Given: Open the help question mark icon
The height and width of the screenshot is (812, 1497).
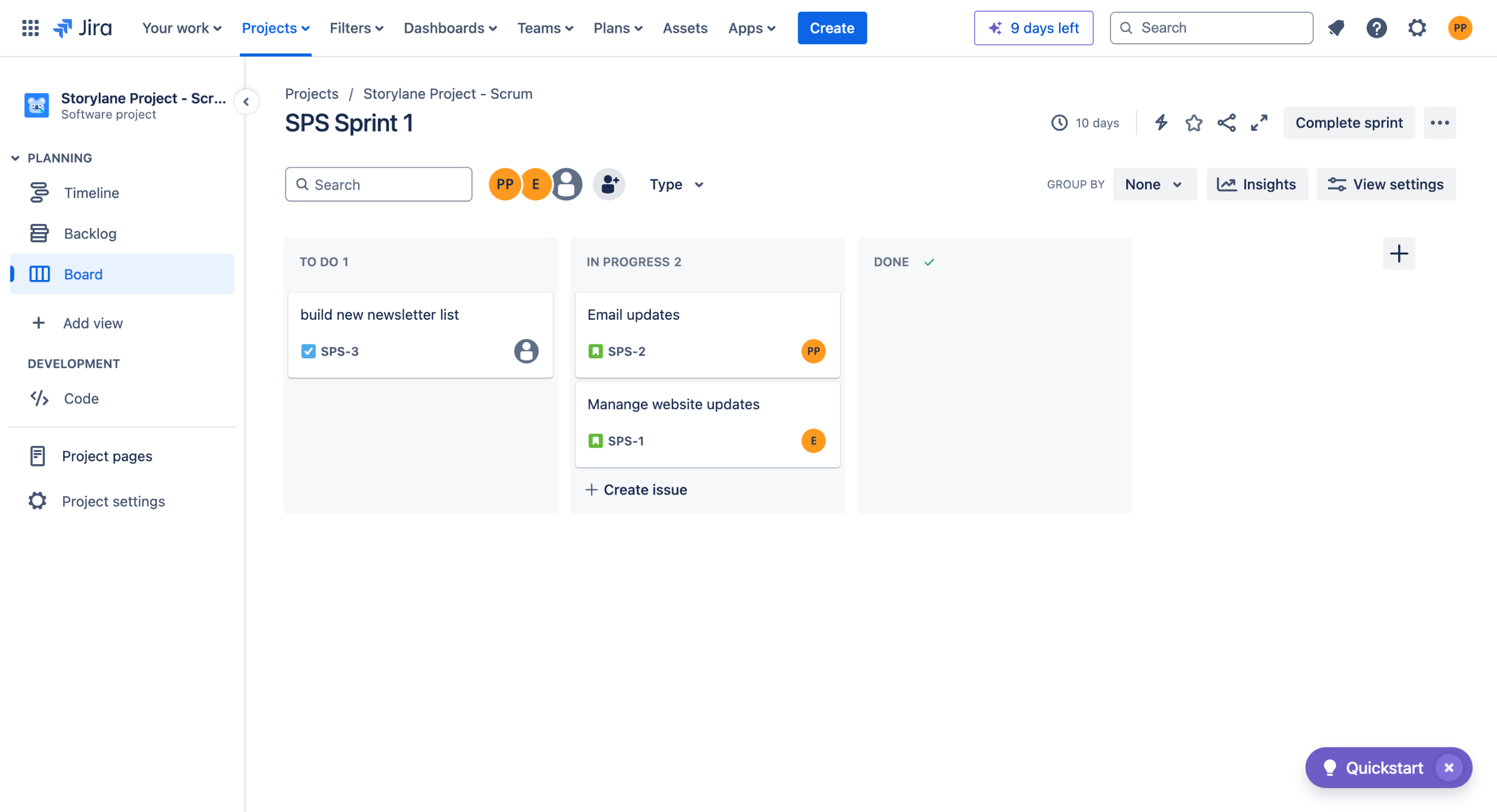Looking at the screenshot, I should click(1377, 28).
